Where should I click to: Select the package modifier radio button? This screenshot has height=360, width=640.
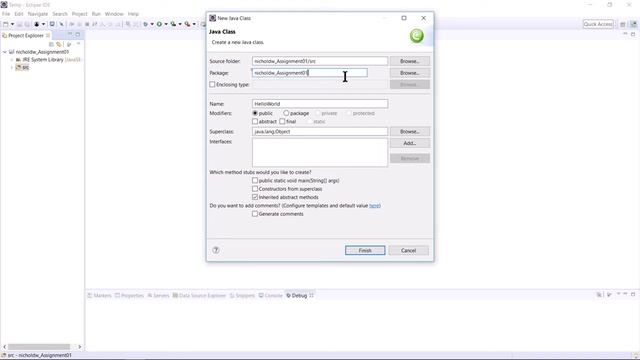coord(286,113)
